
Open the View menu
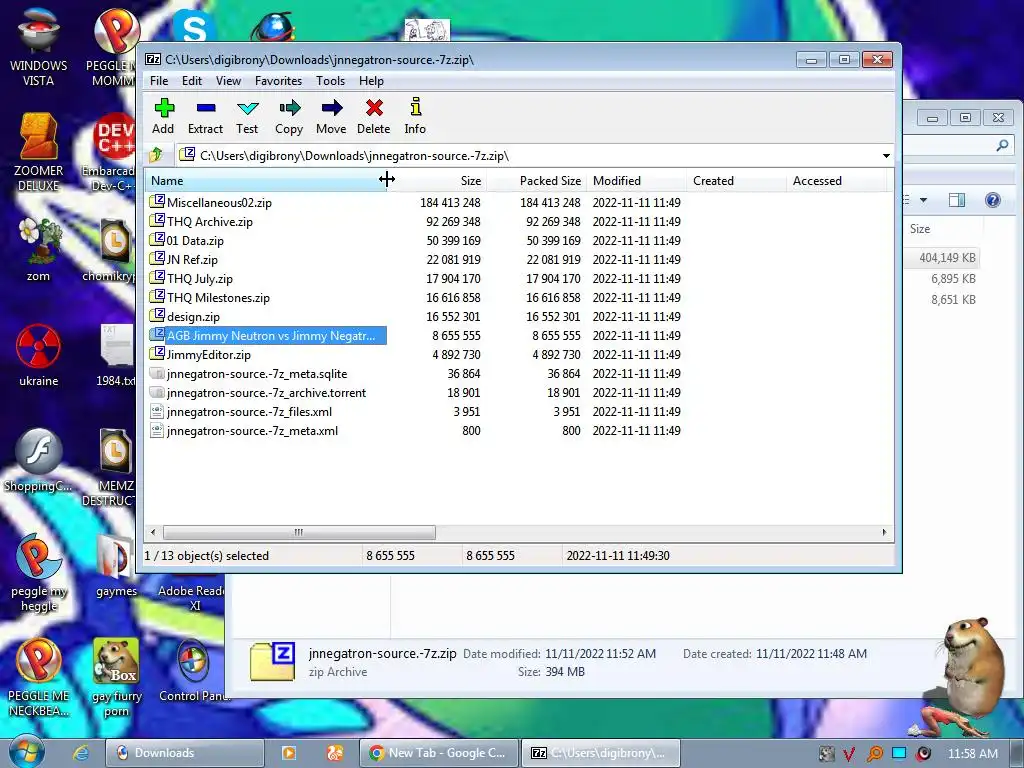pos(228,81)
